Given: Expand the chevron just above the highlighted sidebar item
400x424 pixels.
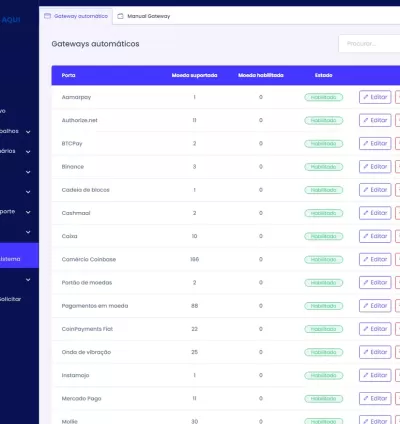Looking at the screenshot, I should point(28,232).
